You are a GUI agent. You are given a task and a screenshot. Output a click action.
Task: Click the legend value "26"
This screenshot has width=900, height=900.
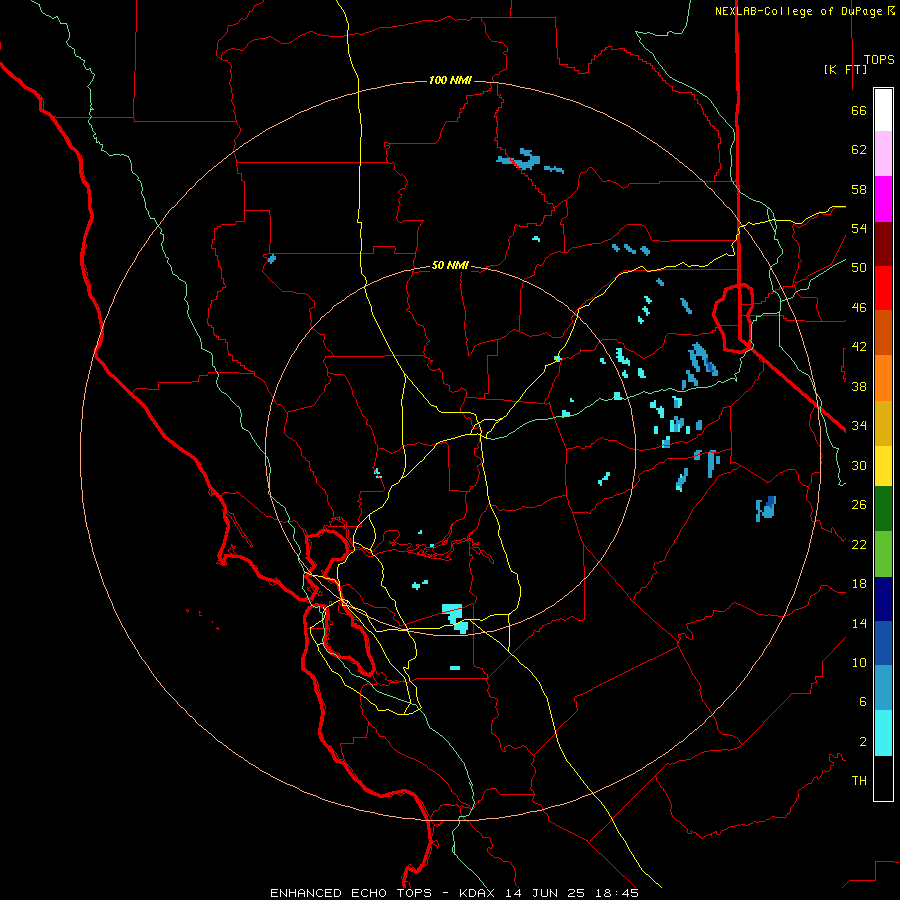pos(859,505)
